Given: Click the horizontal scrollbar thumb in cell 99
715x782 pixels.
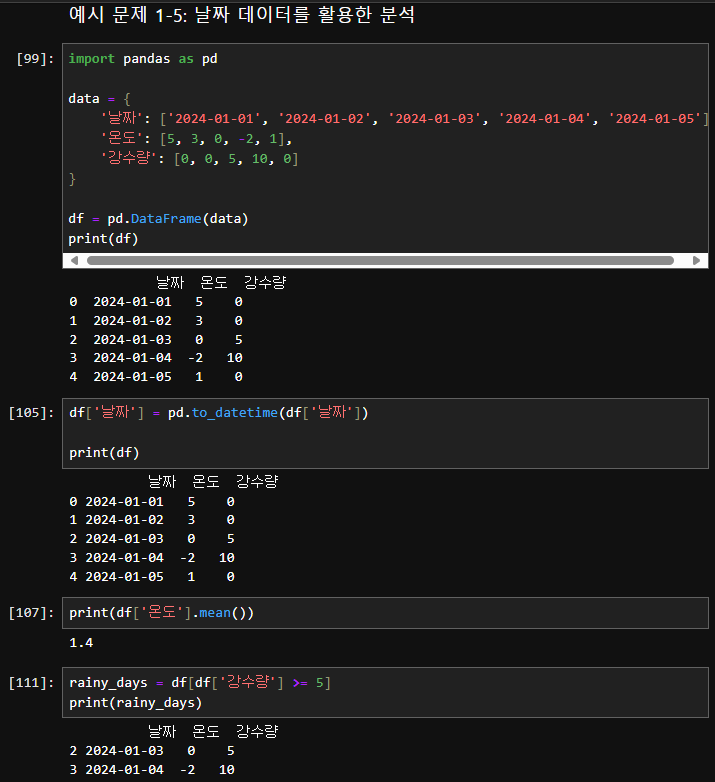Looking at the screenshot, I should pyautogui.click(x=380, y=260).
